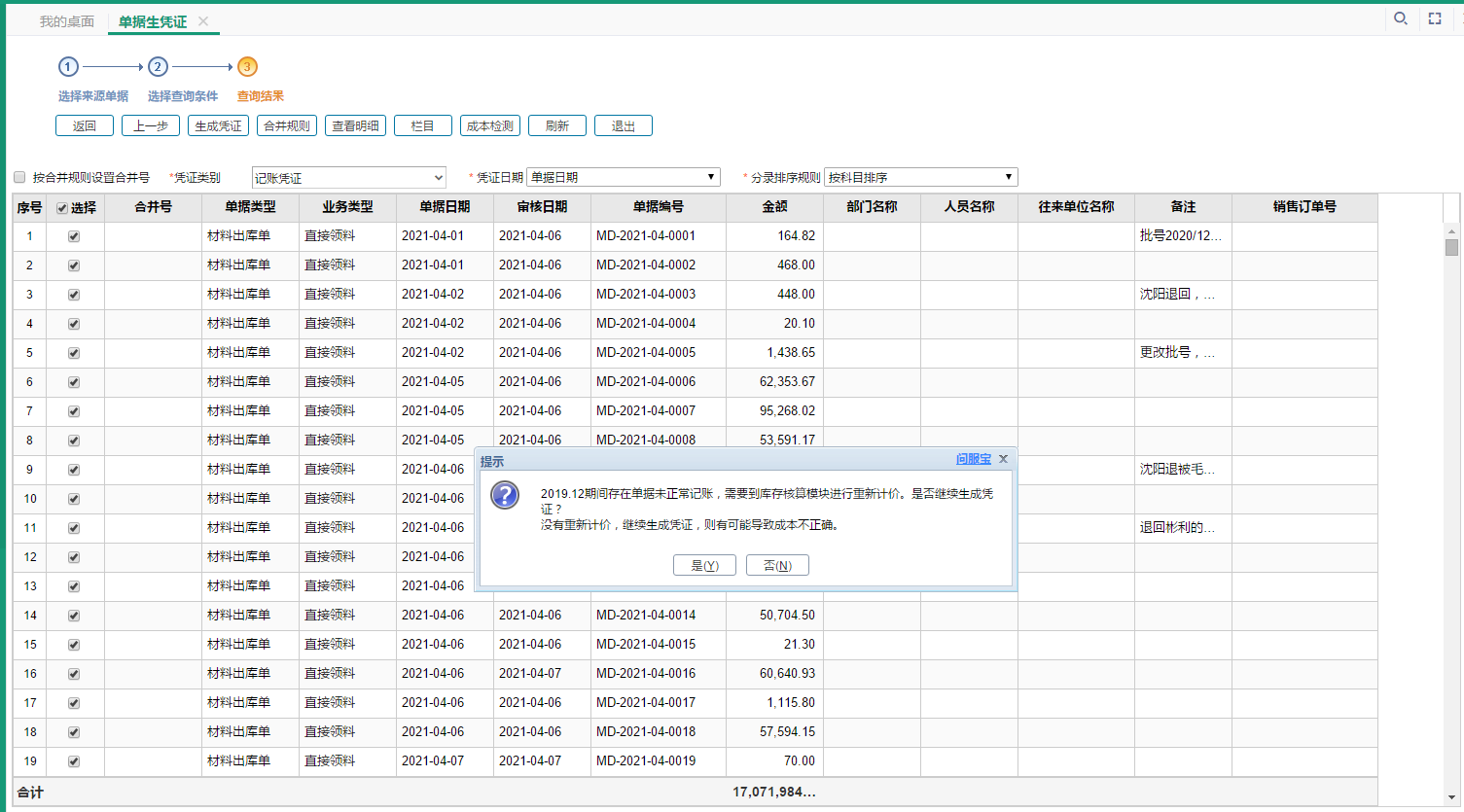Click 查看明细 button
This screenshot has width=1464, height=812.
tap(356, 125)
